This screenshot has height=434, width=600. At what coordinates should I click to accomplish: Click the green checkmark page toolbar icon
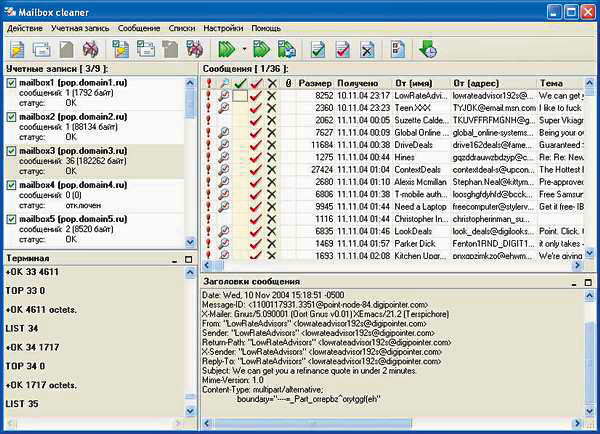318,50
